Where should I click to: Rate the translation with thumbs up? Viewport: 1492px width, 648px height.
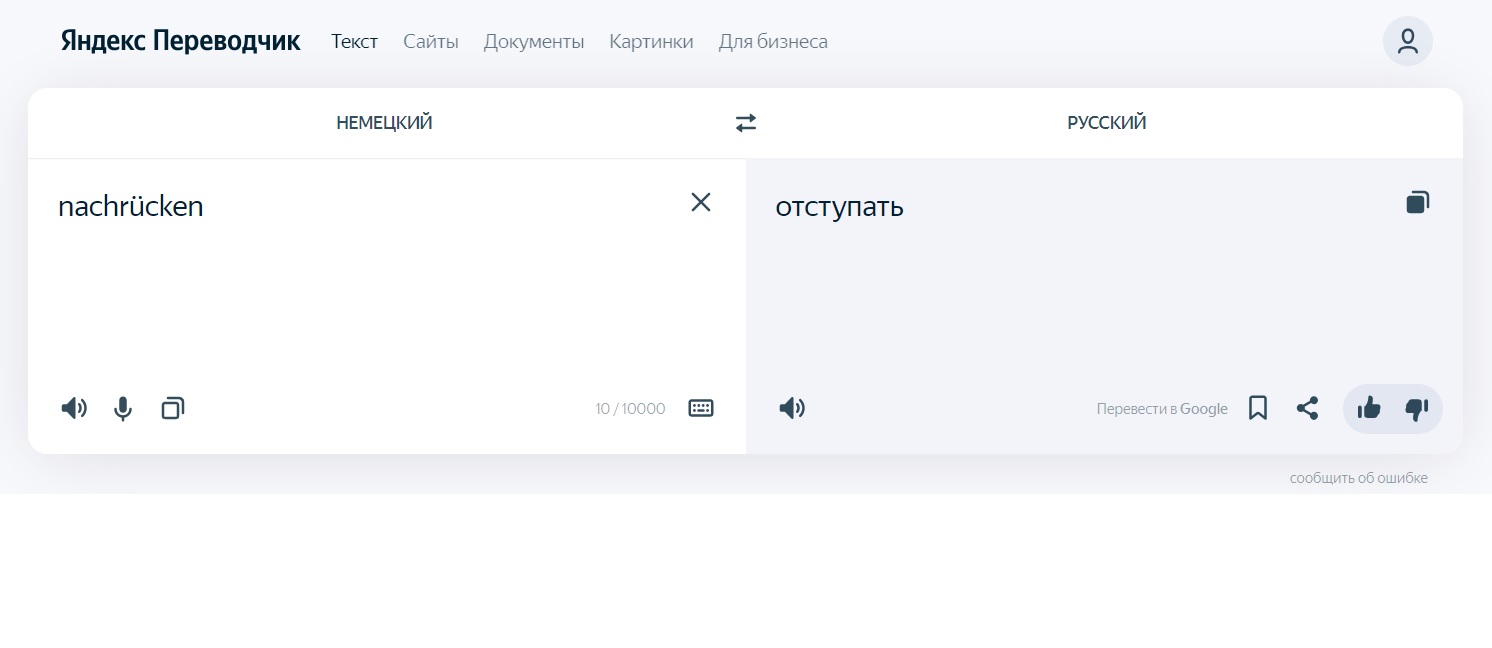(x=1369, y=408)
